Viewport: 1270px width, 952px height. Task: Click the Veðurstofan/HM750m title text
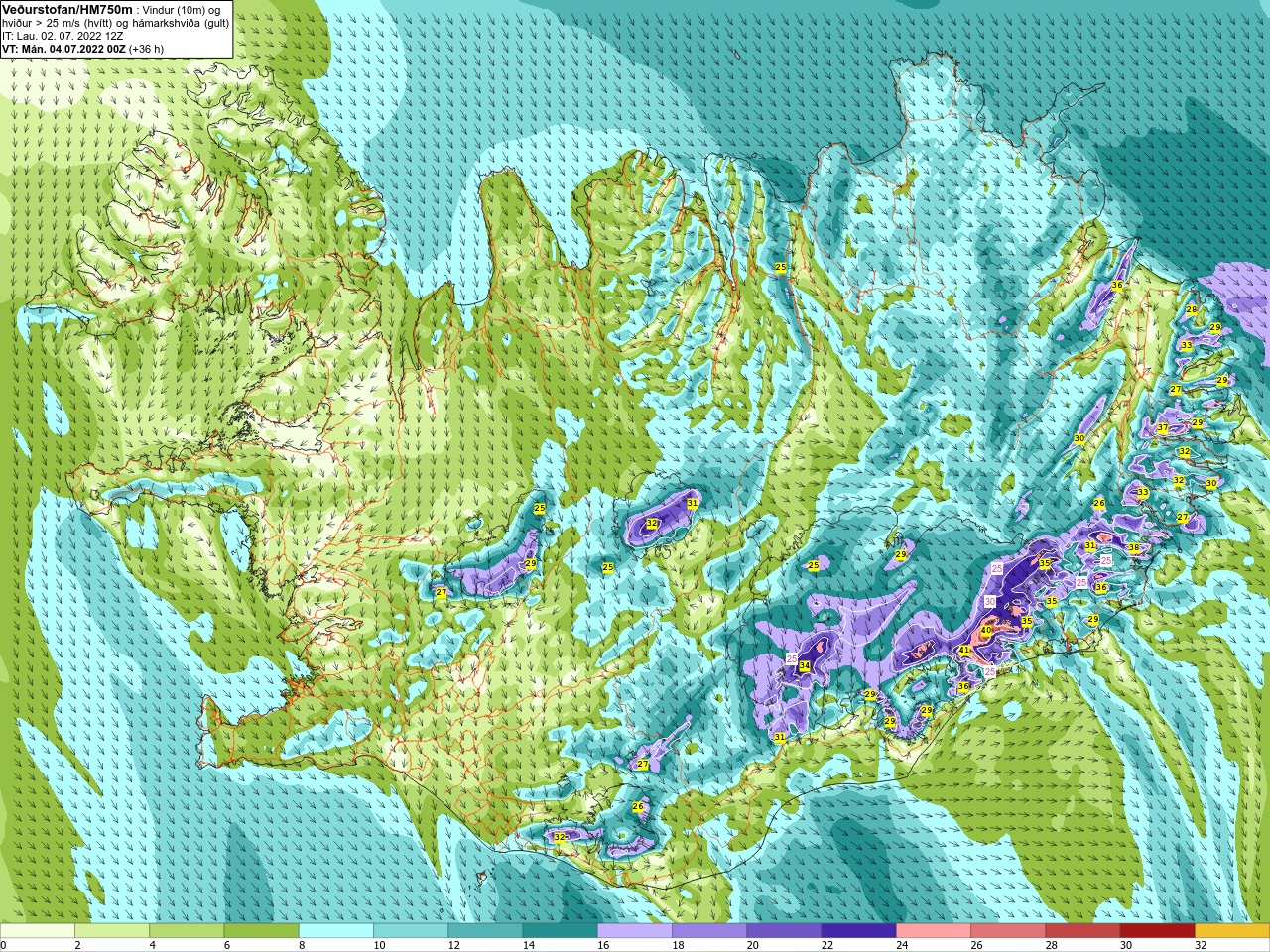(x=67, y=9)
